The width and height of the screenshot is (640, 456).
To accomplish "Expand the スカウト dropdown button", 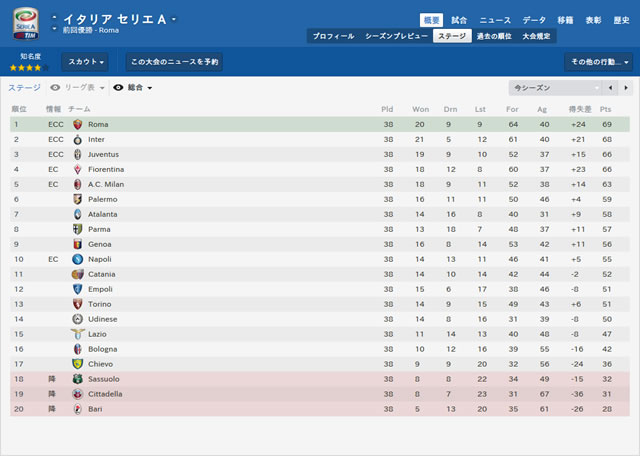I will pyautogui.click(x=85, y=62).
